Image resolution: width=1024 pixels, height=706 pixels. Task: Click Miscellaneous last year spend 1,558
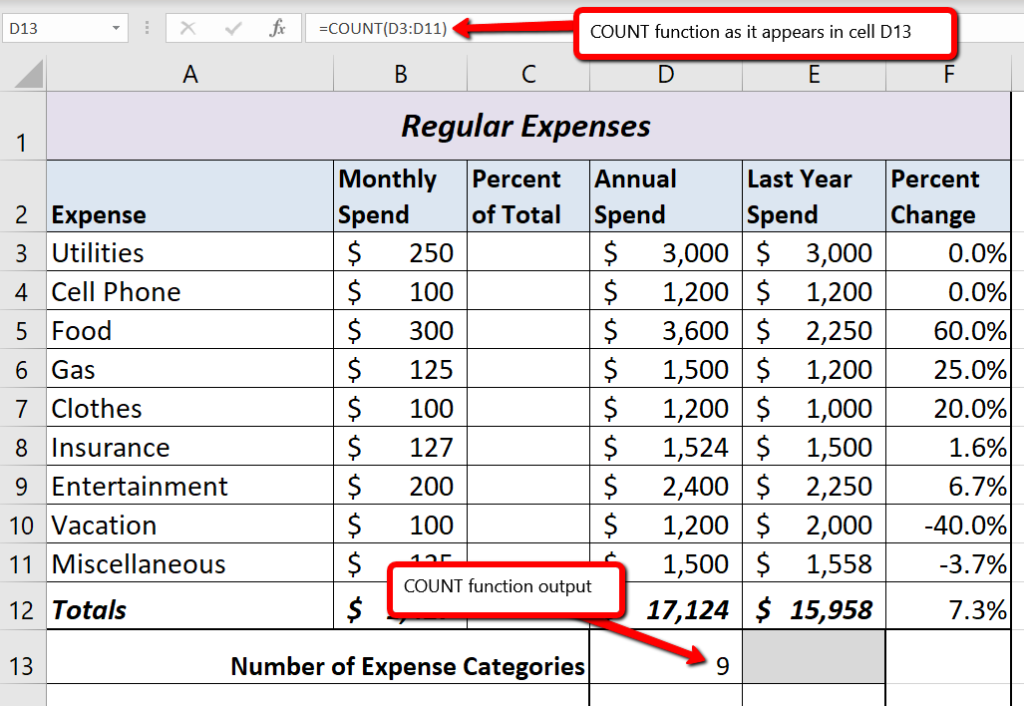coord(814,563)
